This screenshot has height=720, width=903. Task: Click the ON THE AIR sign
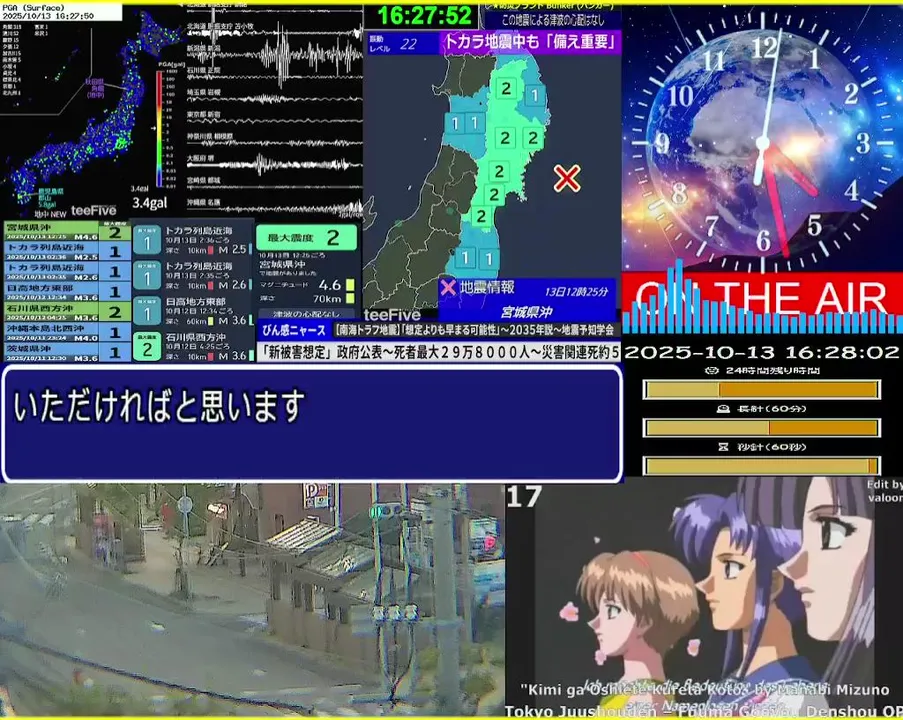pos(761,297)
